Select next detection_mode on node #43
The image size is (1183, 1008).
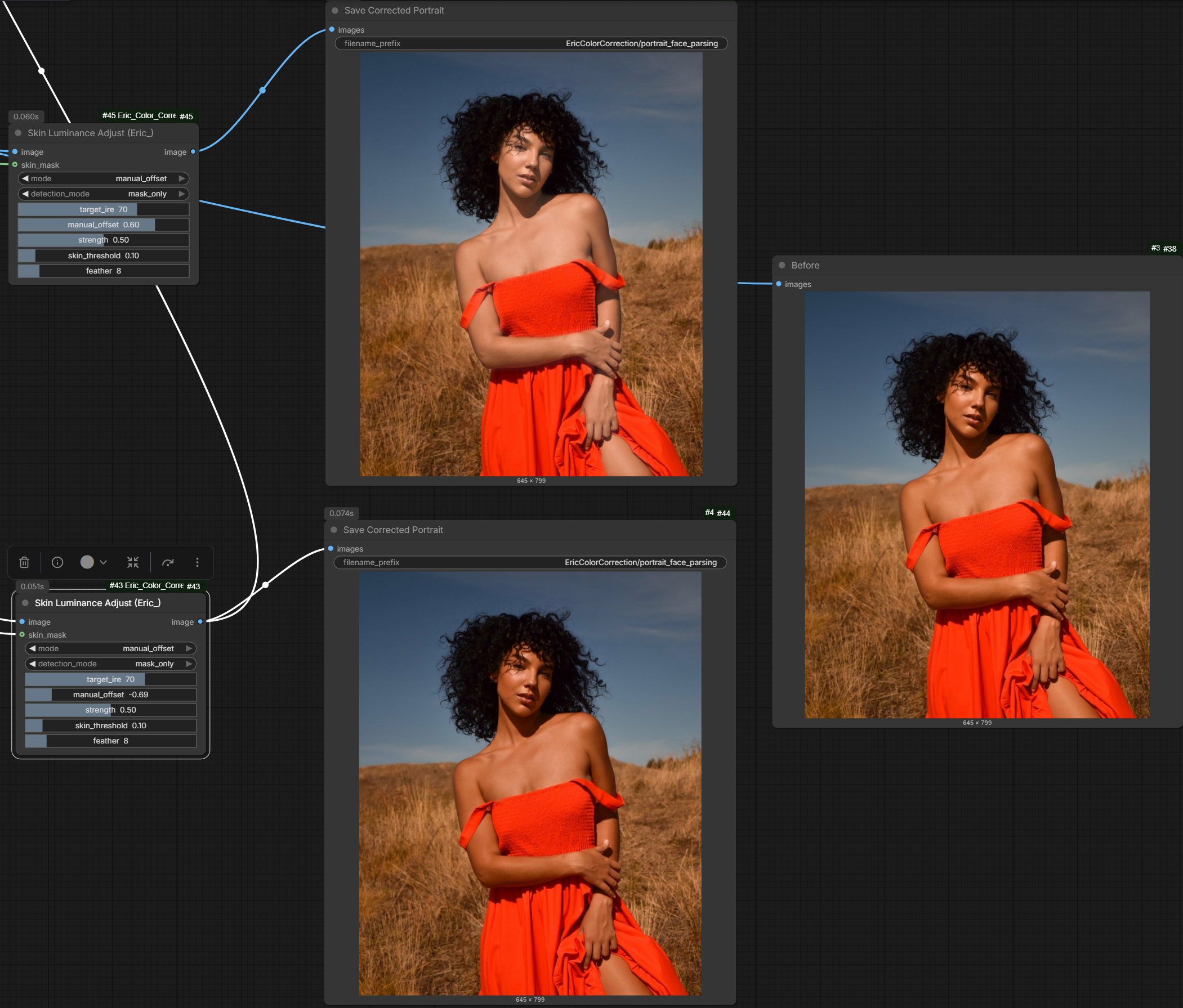(189, 664)
